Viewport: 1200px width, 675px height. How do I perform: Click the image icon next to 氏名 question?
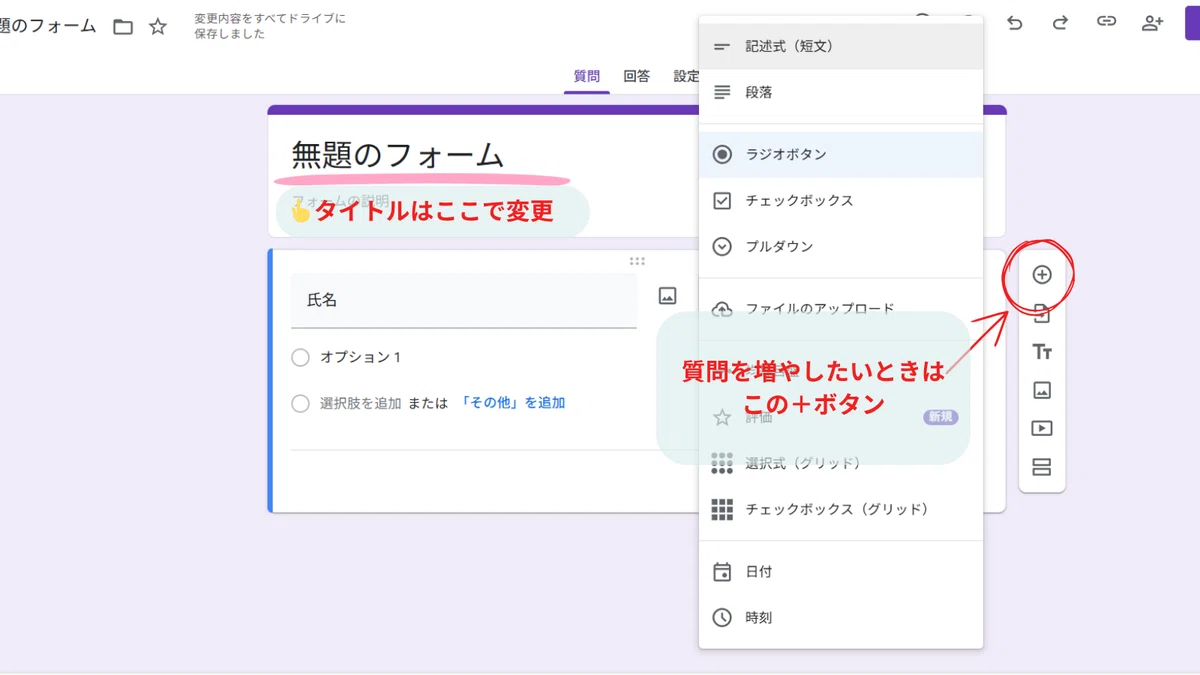pyautogui.click(x=667, y=296)
